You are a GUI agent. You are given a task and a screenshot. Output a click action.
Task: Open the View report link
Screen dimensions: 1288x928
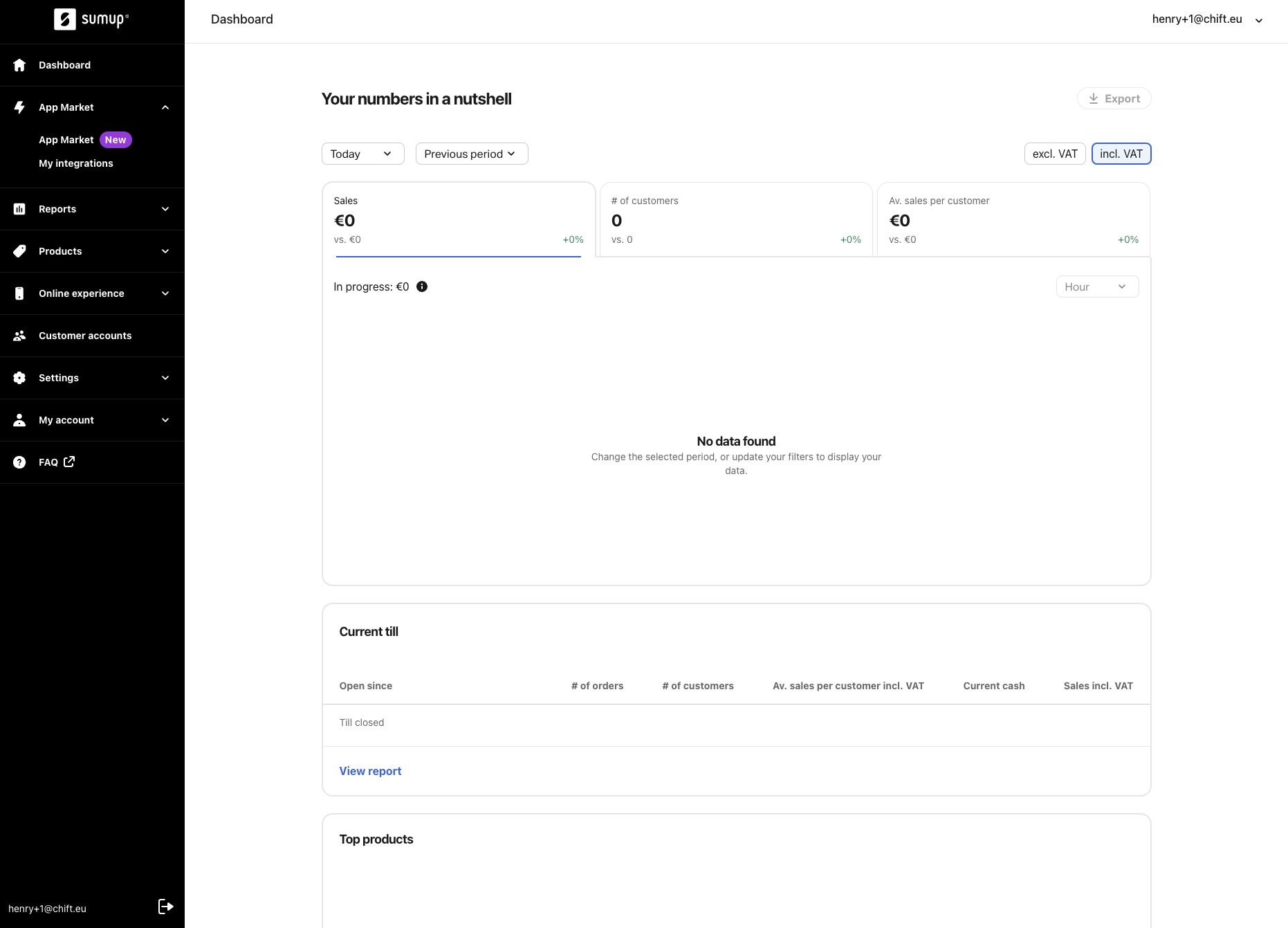pos(370,771)
